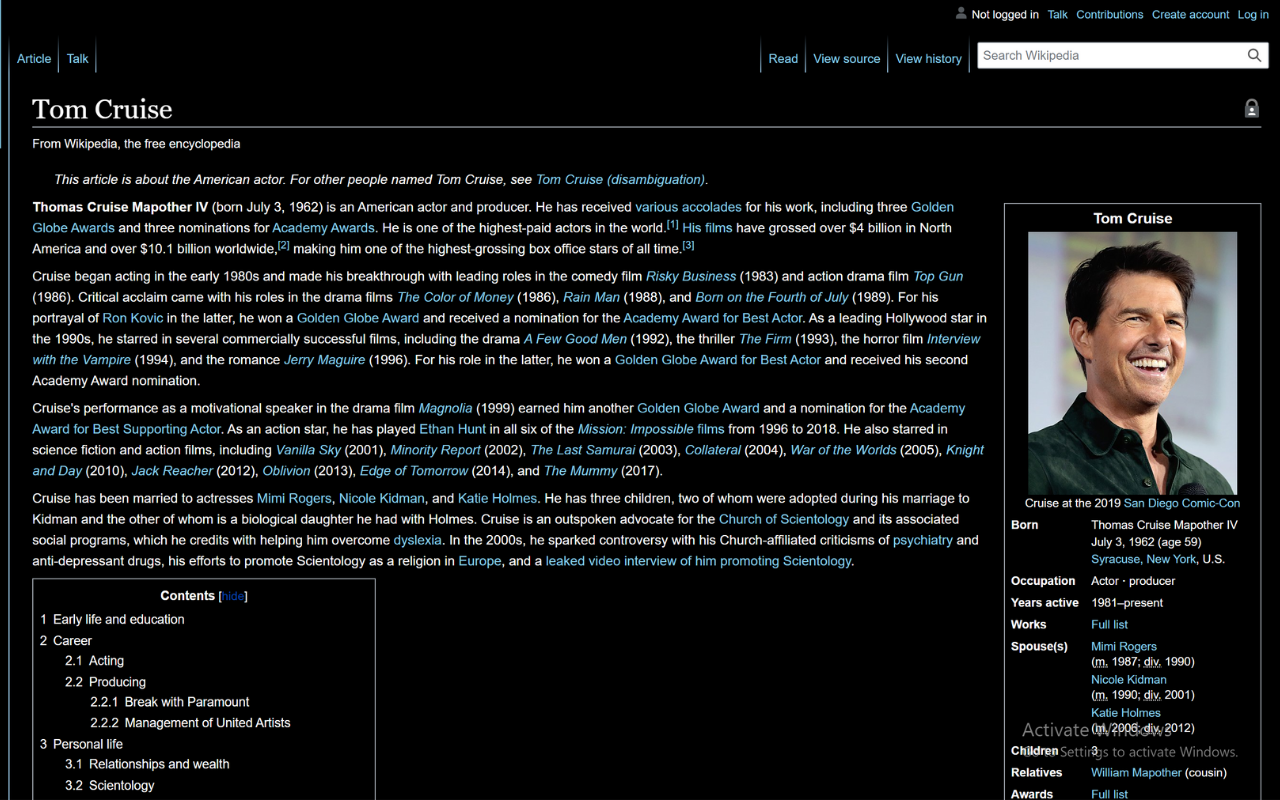Click Tom Cruise infobox photo
The width and height of the screenshot is (1280, 800).
(x=1132, y=363)
